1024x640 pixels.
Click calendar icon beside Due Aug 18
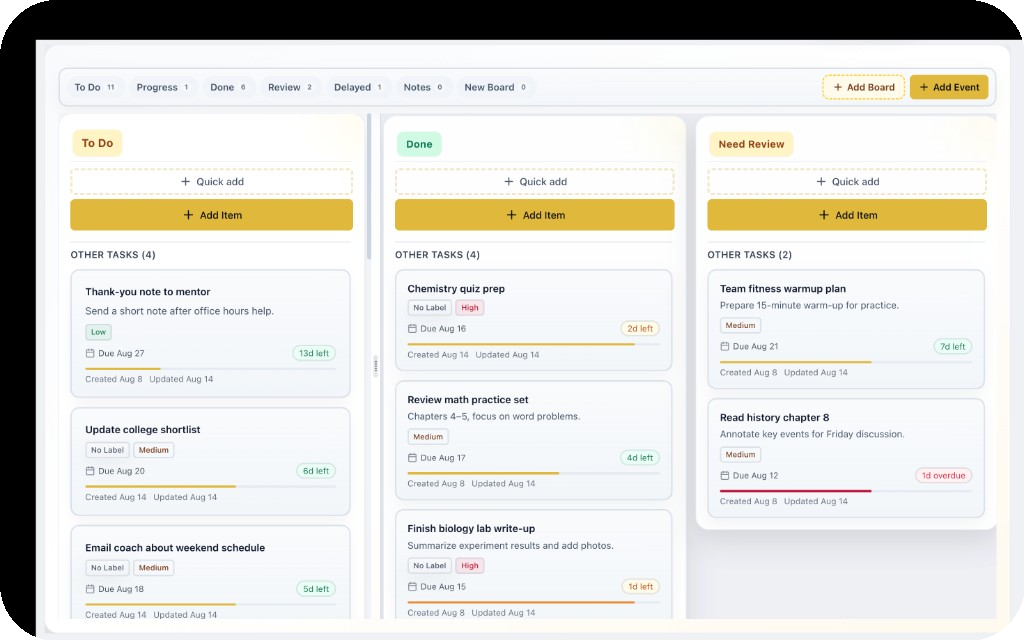[90, 589]
